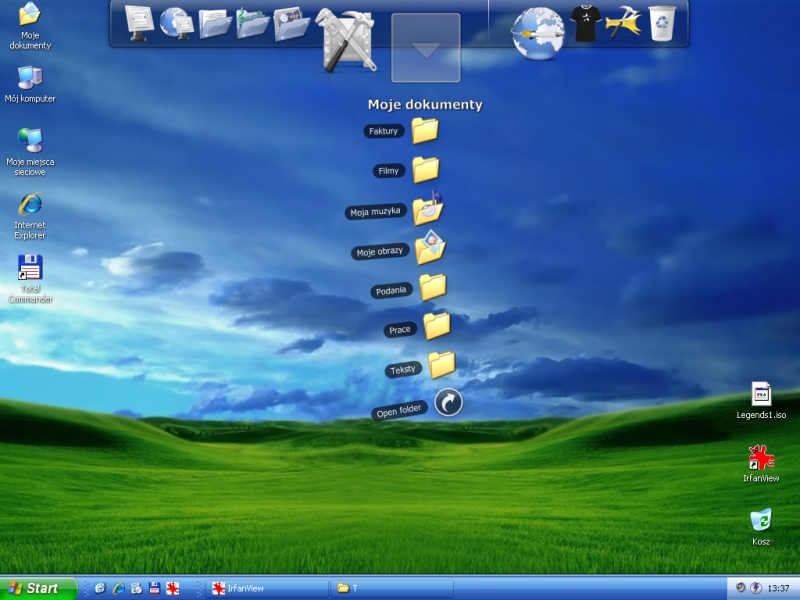Viewport: 800px width, 600px height.
Task: Switch to the IrfanView taskbar window
Action: coord(267,588)
